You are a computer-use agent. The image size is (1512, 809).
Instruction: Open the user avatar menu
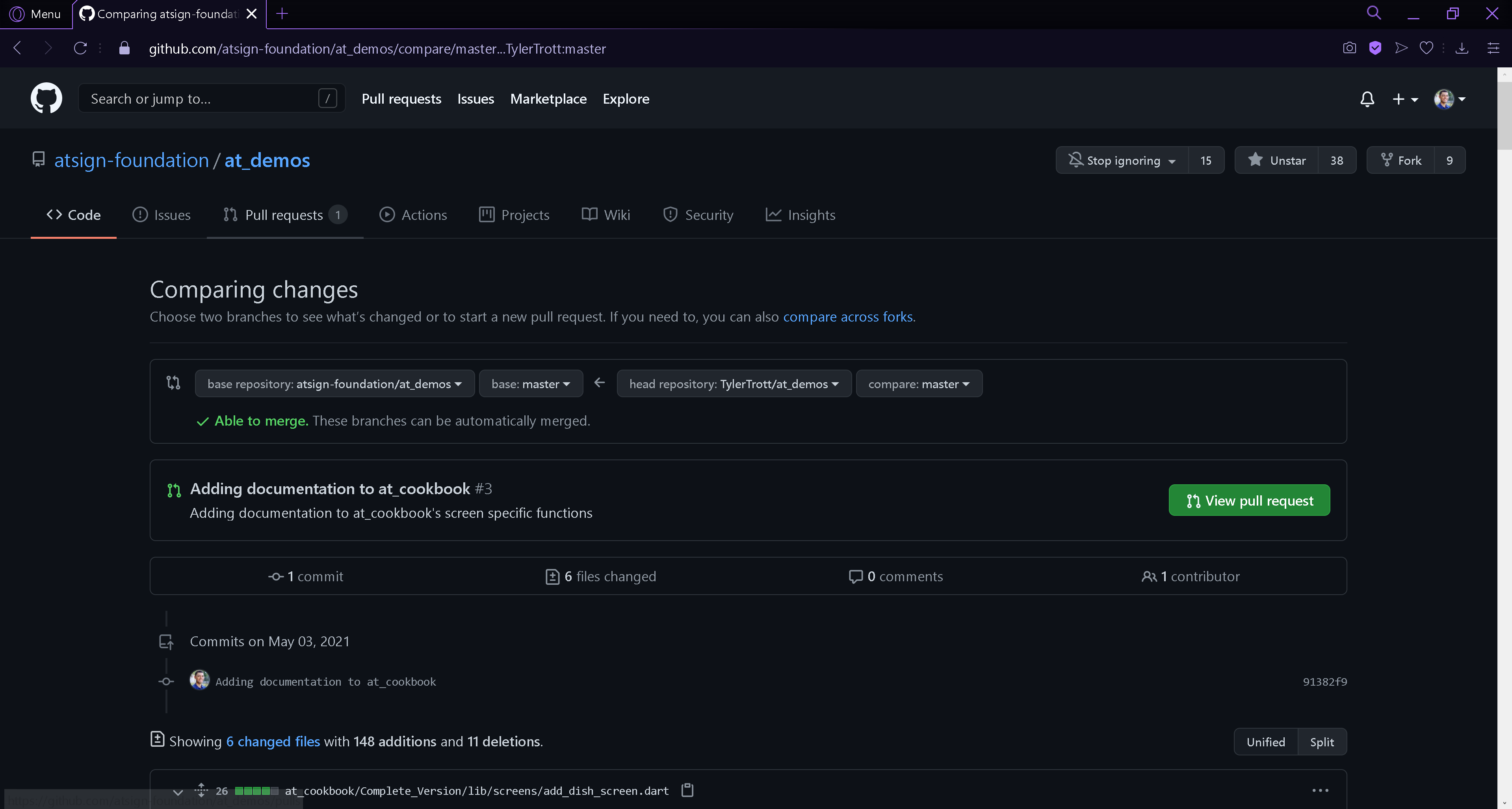click(x=1450, y=99)
